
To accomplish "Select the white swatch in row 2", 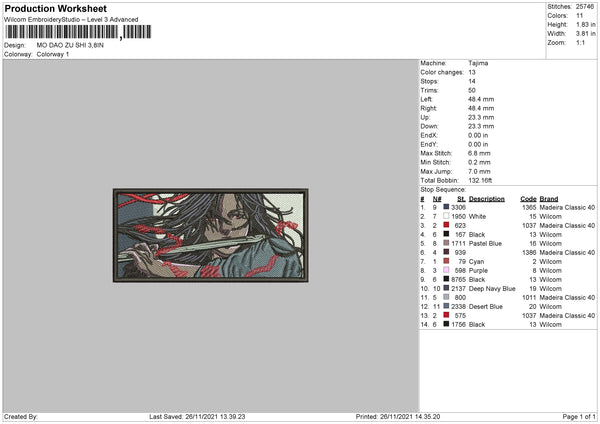I will [x=446, y=216].
